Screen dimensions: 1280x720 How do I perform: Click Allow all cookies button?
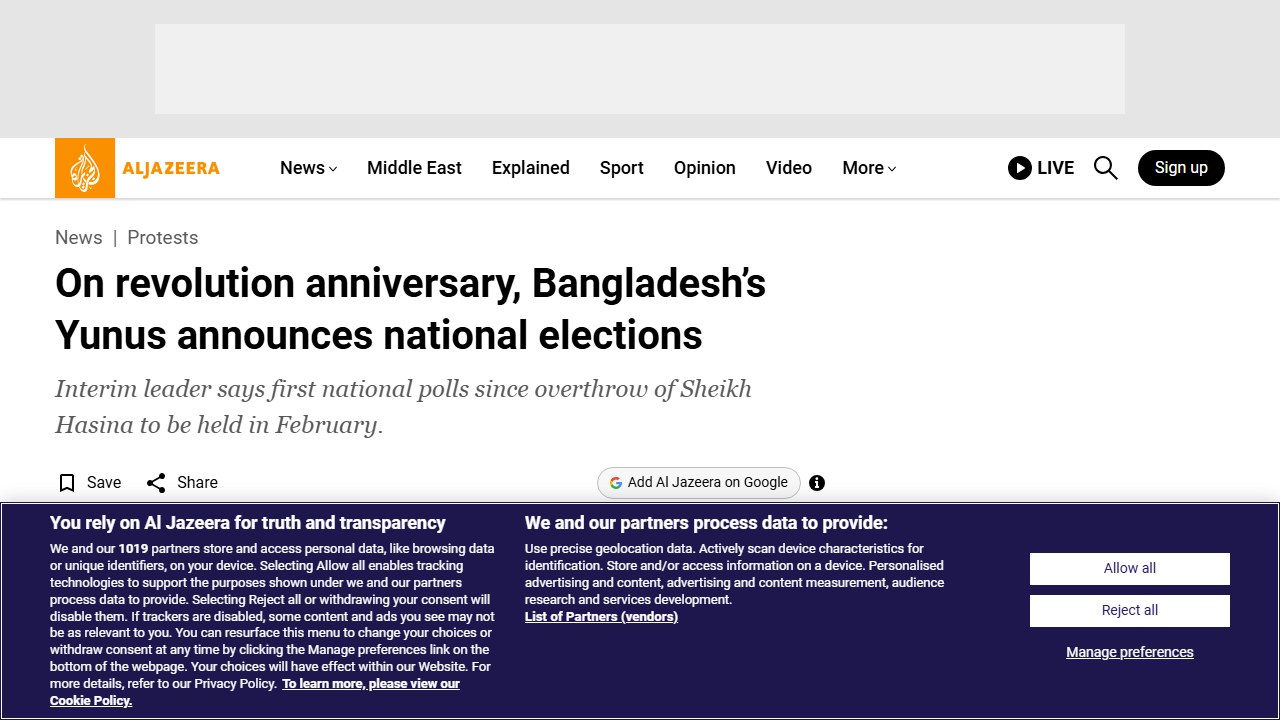(1130, 569)
